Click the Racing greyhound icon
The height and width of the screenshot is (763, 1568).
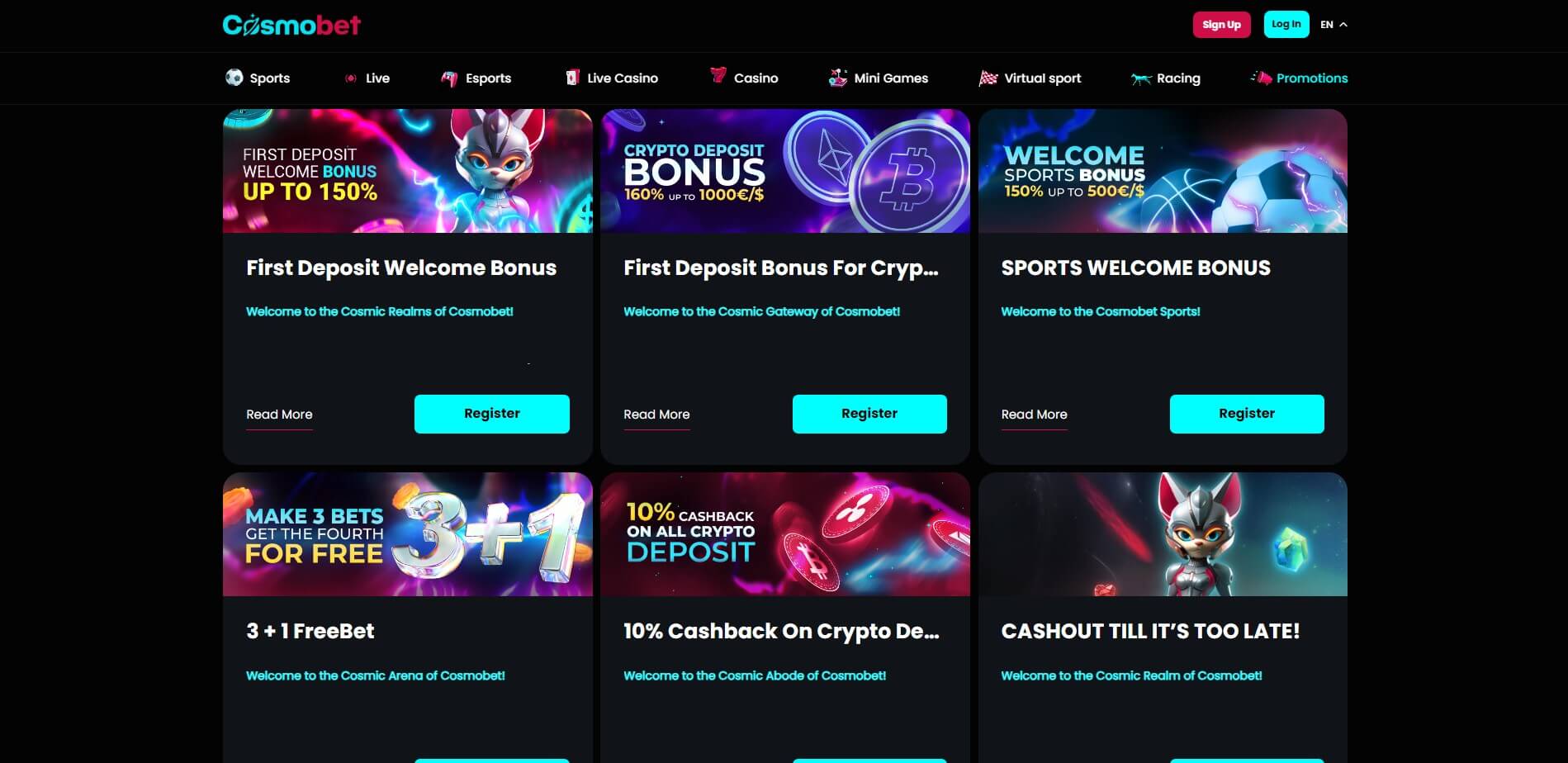pos(1141,78)
